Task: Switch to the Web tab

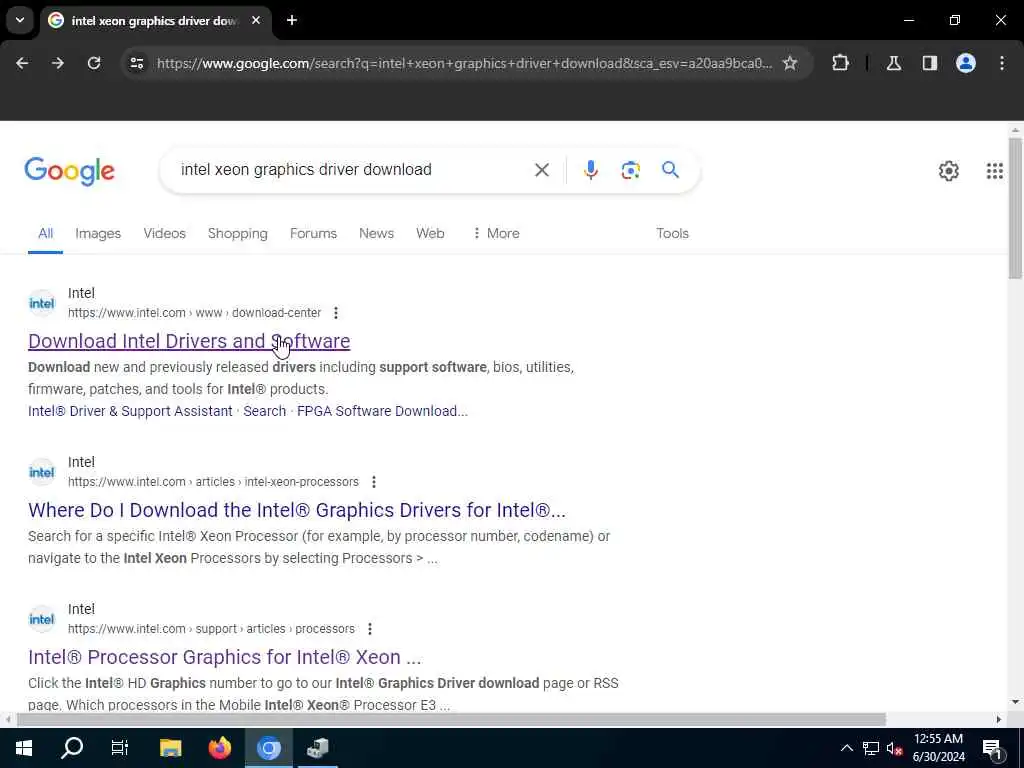Action: coord(430,233)
